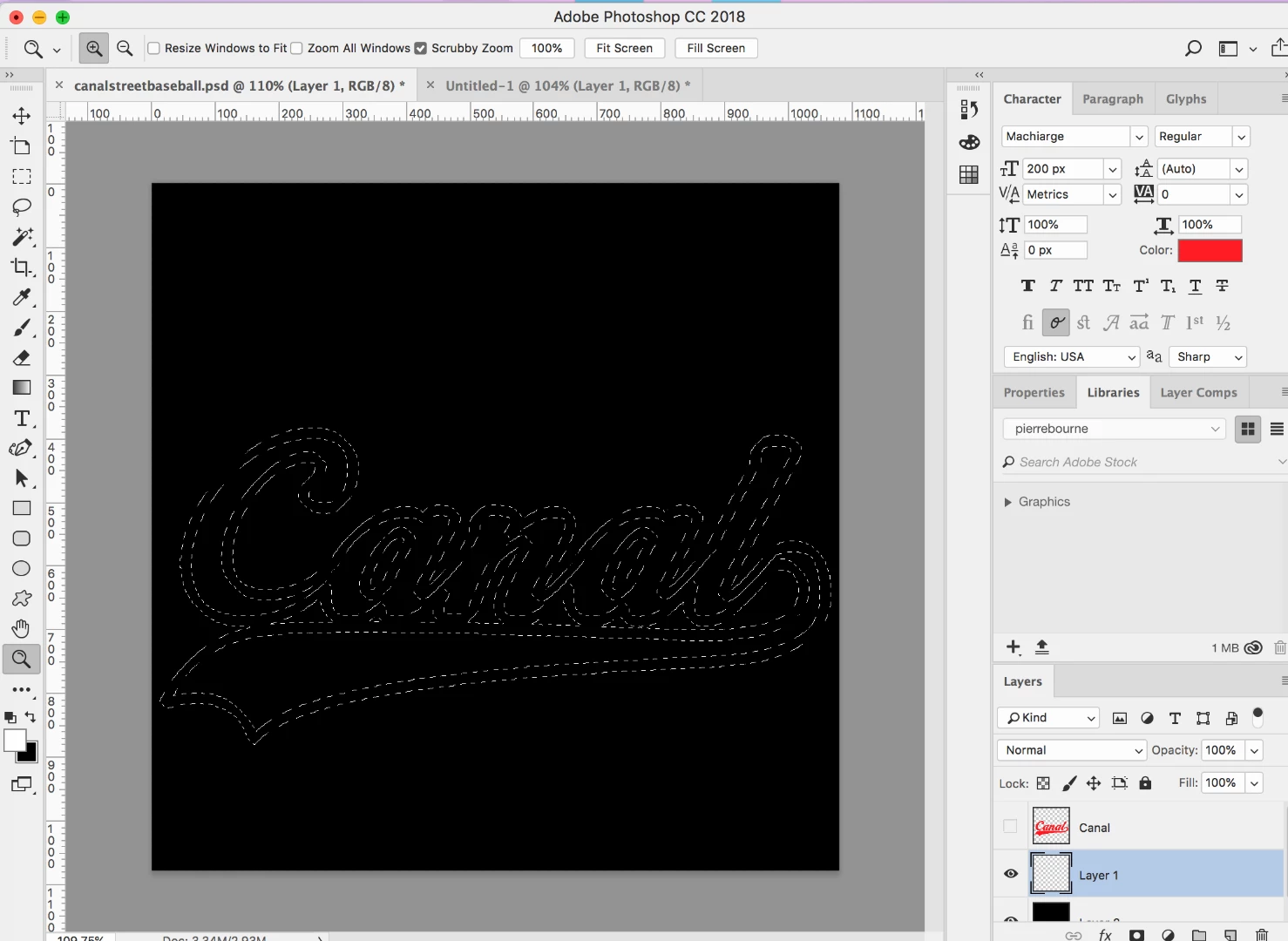The height and width of the screenshot is (941, 1288).
Task: Select the Crop tool
Action: coord(22,267)
